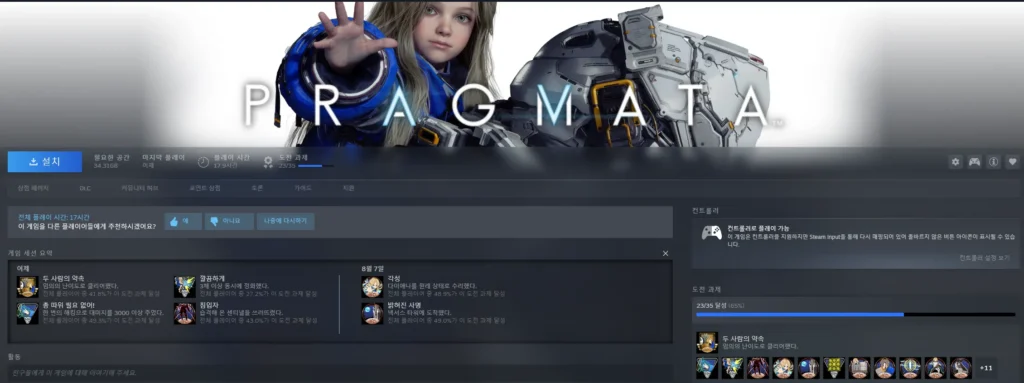1024x383 pixels.
Task: Click the 컨트롤러 section heading
Action: (705, 211)
